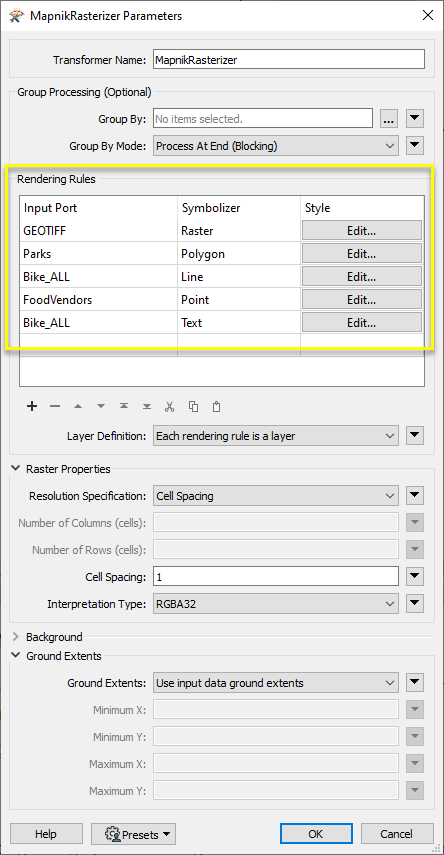Click the Cell Spacing input field
Screen dimensions: 444x855
275,576
